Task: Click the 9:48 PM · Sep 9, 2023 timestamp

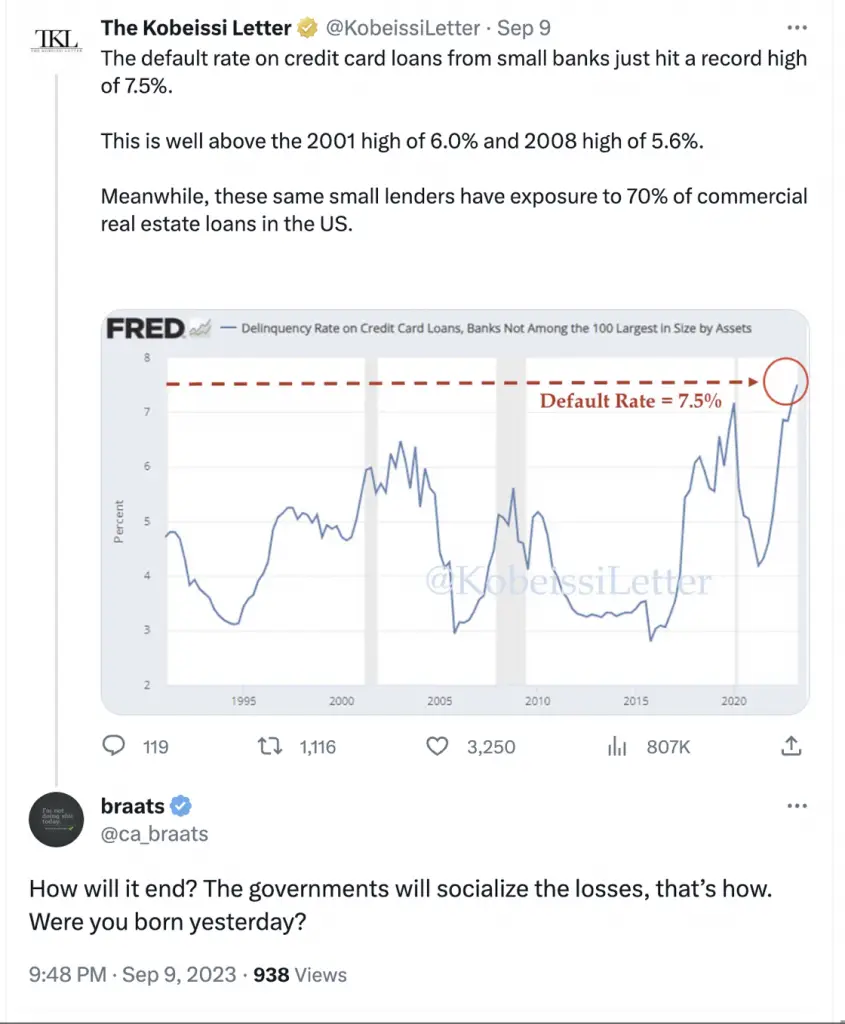Action: [133, 974]
